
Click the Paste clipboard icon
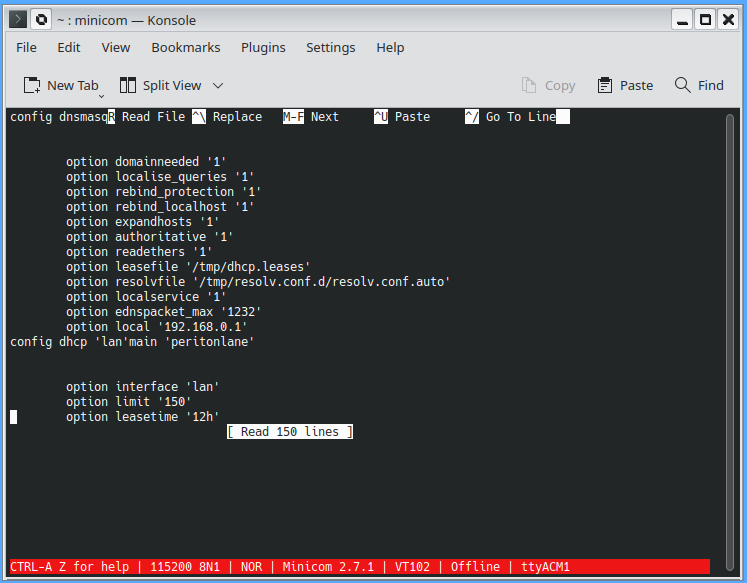605,86
